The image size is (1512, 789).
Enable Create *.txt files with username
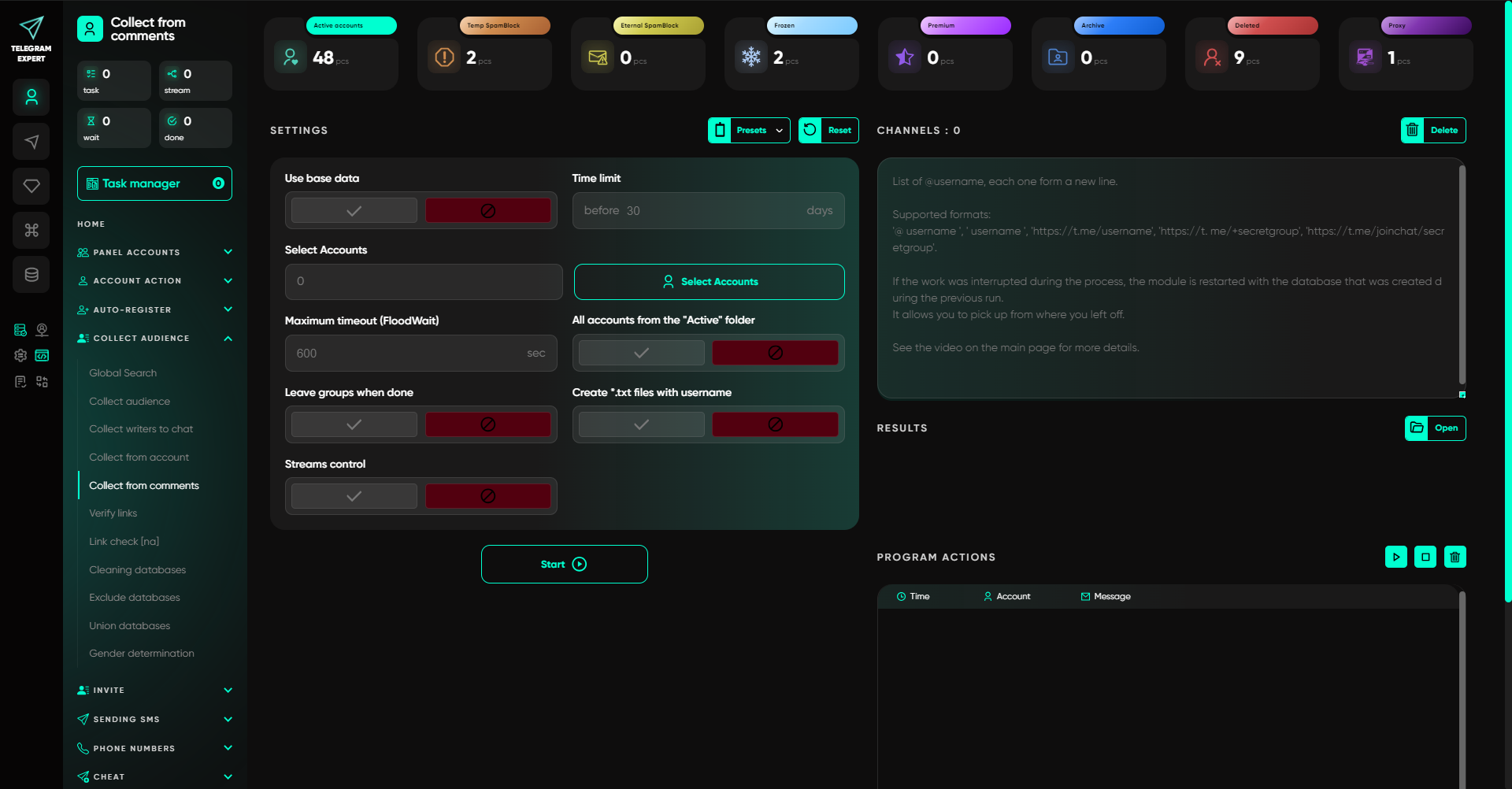point(640,424)
